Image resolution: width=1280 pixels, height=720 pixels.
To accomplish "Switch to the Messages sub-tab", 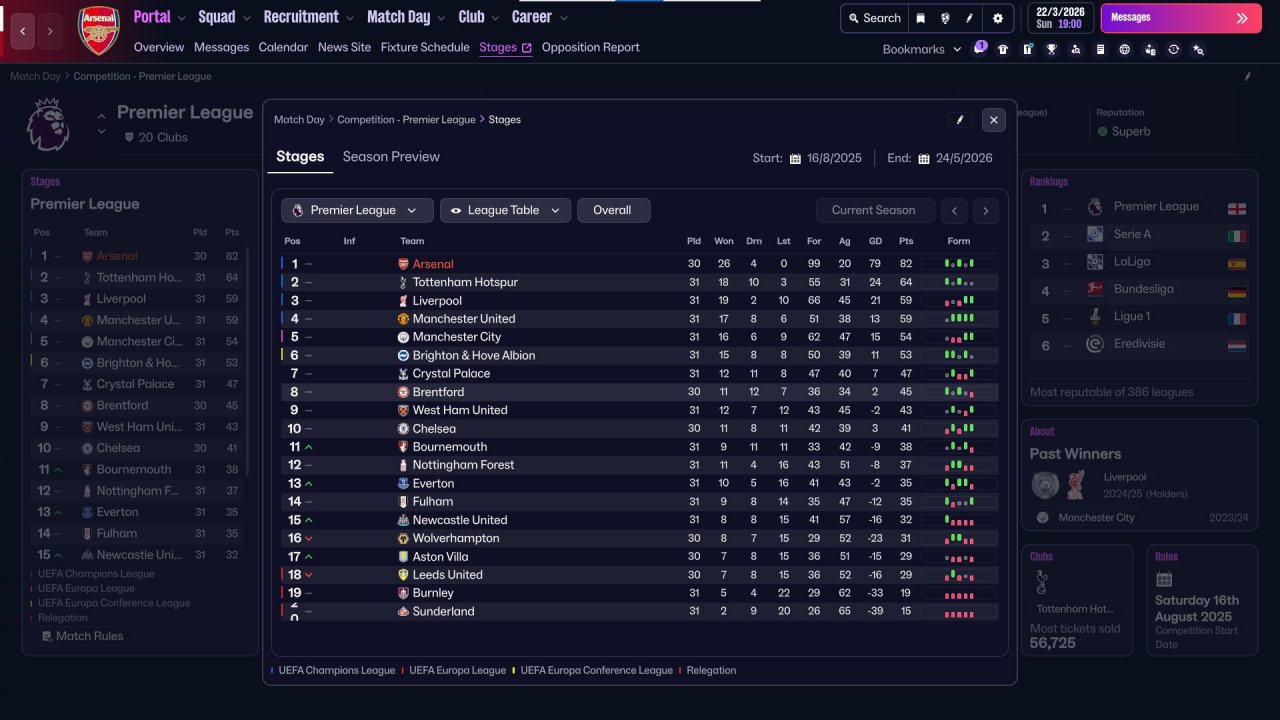I will click(221, 47).
